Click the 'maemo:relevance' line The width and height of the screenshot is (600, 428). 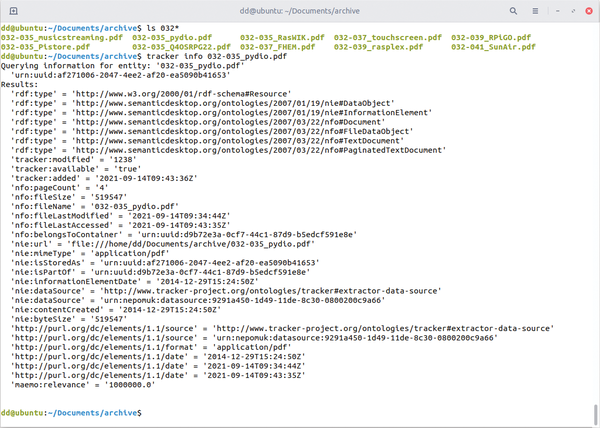pos(83,385)
